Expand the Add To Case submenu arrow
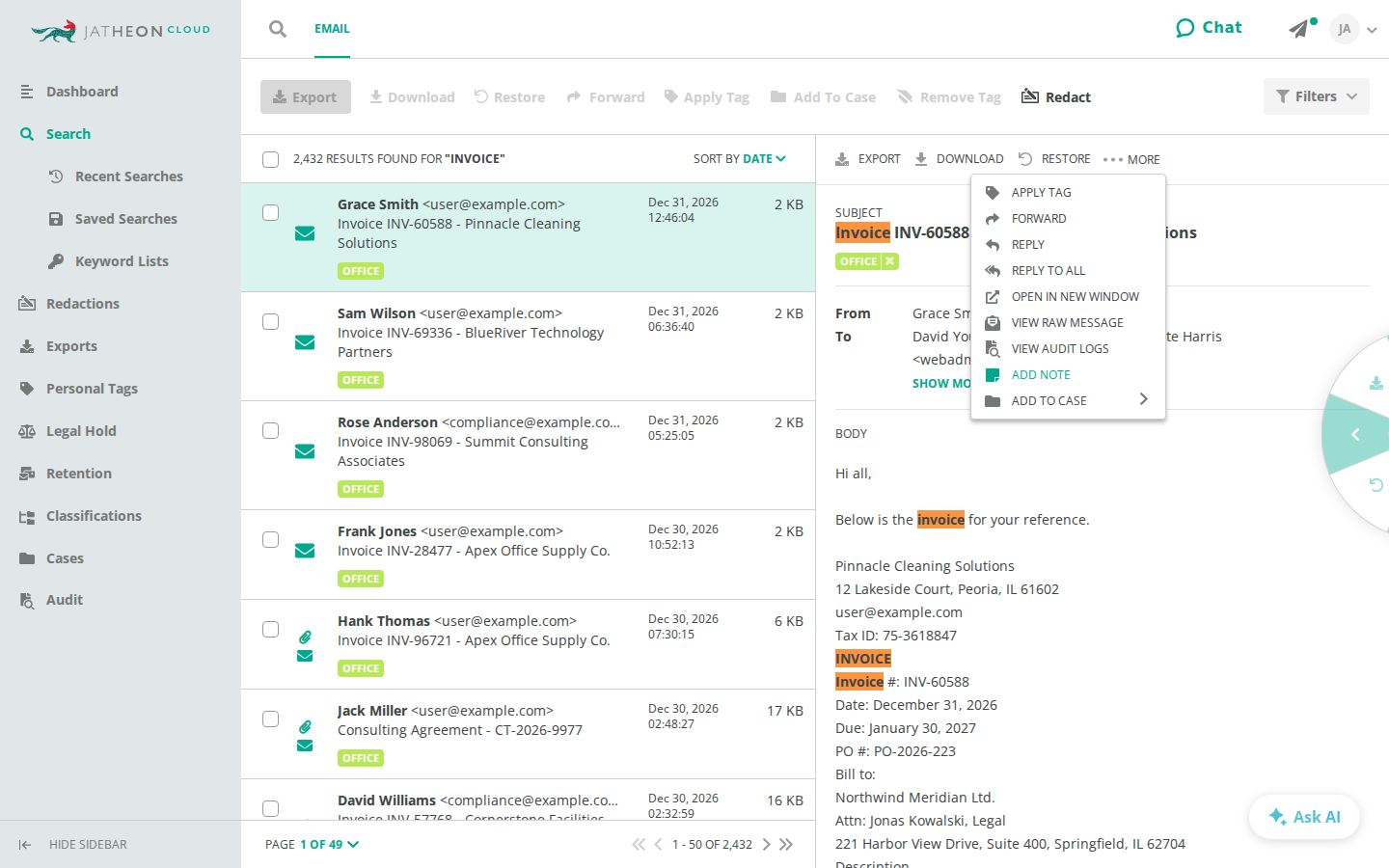The height and width of the screenshot is (868, 1389). click(1144, 399)
